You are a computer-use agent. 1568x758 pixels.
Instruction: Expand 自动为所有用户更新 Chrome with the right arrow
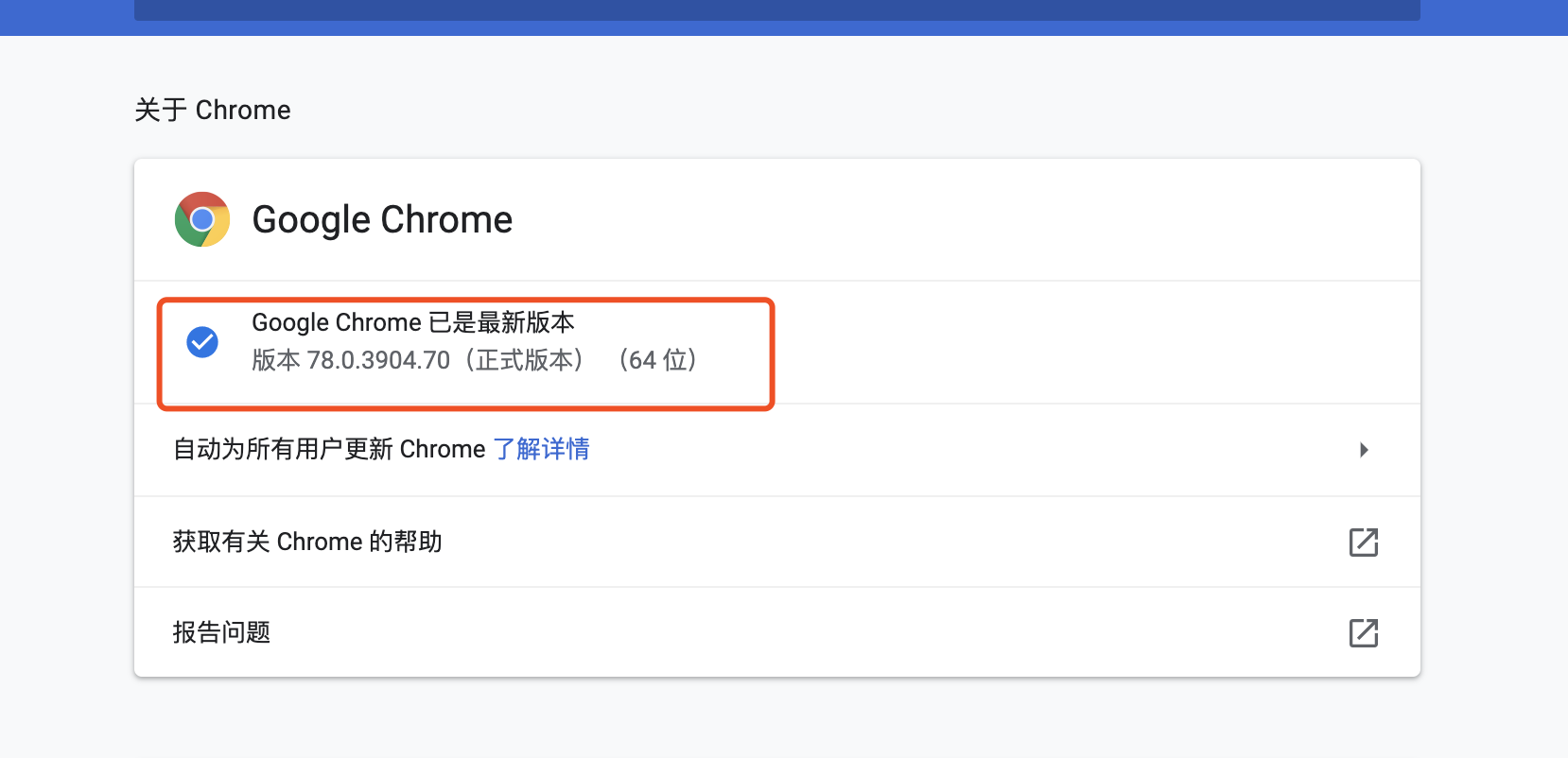[x=1364, y=450]
